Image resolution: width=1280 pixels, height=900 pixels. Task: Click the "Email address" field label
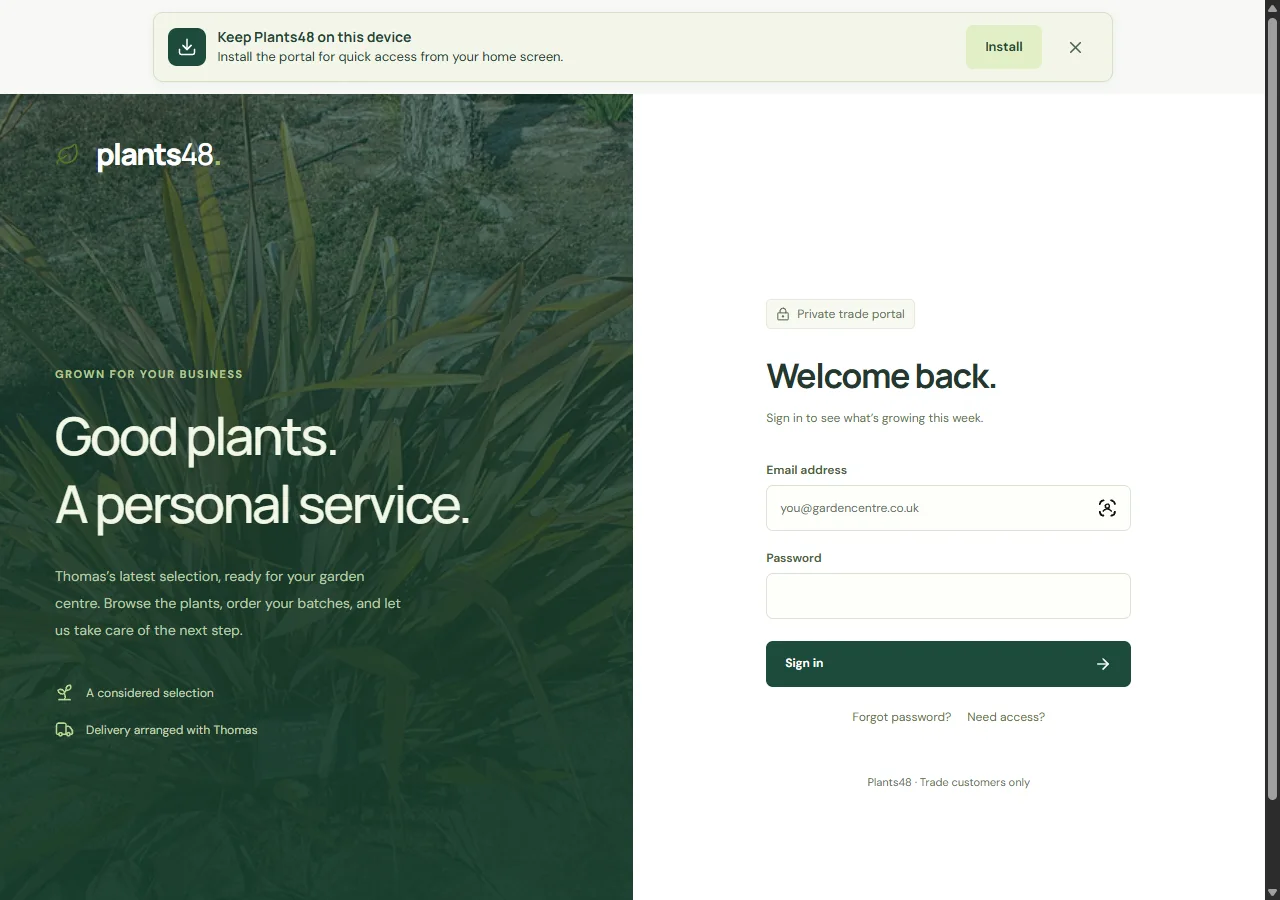coord(806,470)
